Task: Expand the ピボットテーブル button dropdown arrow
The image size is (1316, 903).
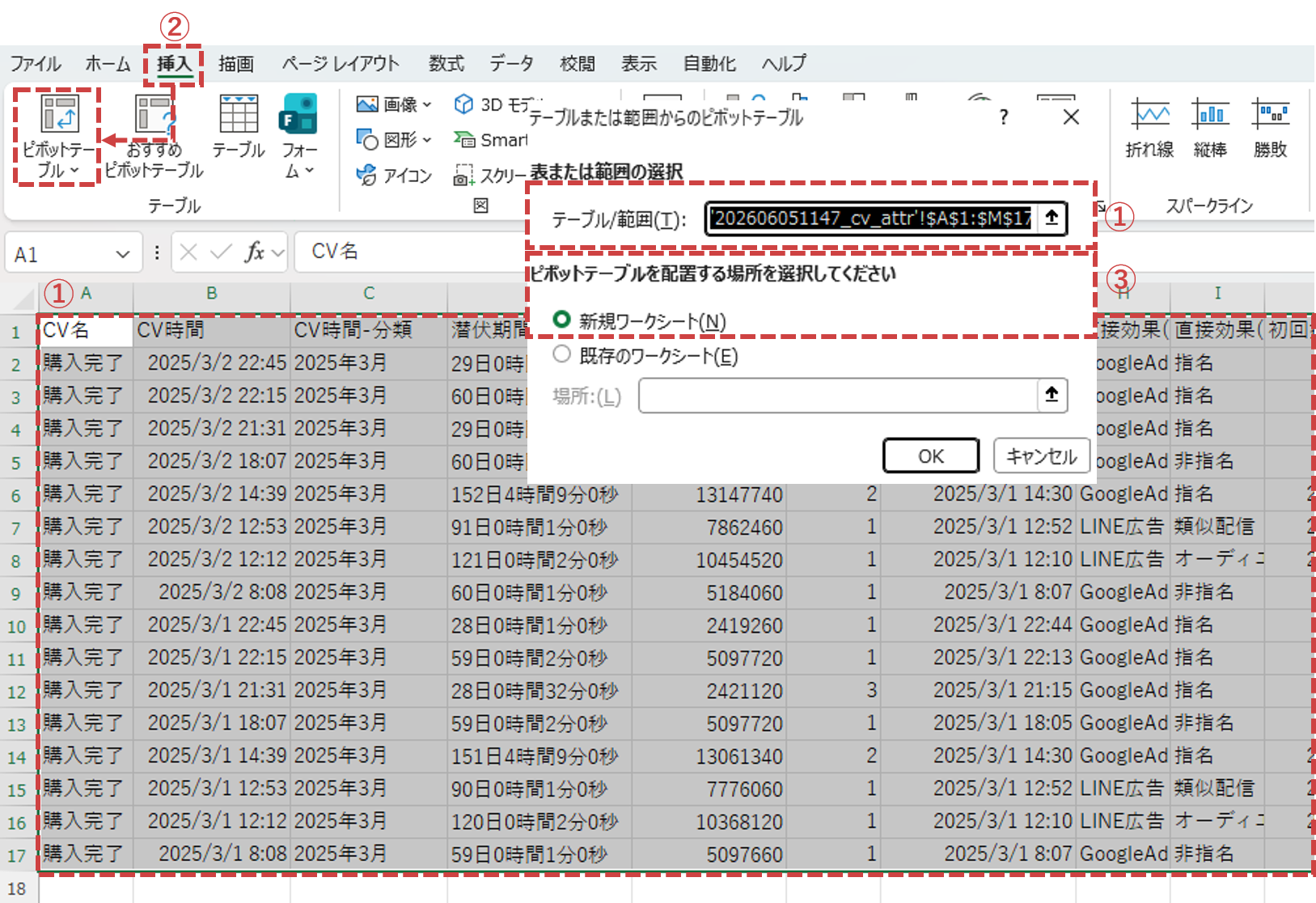Action: pyautogui.click(x=74, y=171)
